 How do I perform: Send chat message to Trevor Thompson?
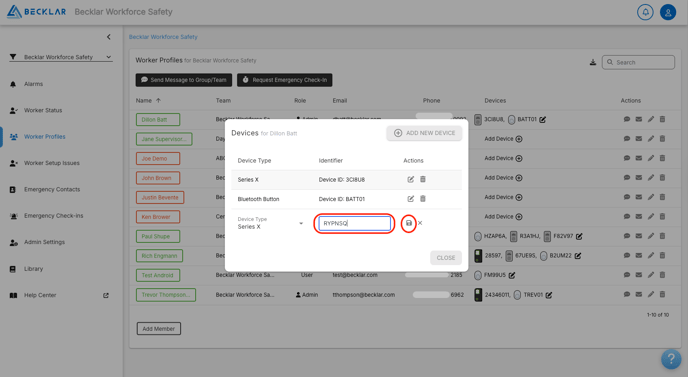pyautogui.click(x=627, y=294)
